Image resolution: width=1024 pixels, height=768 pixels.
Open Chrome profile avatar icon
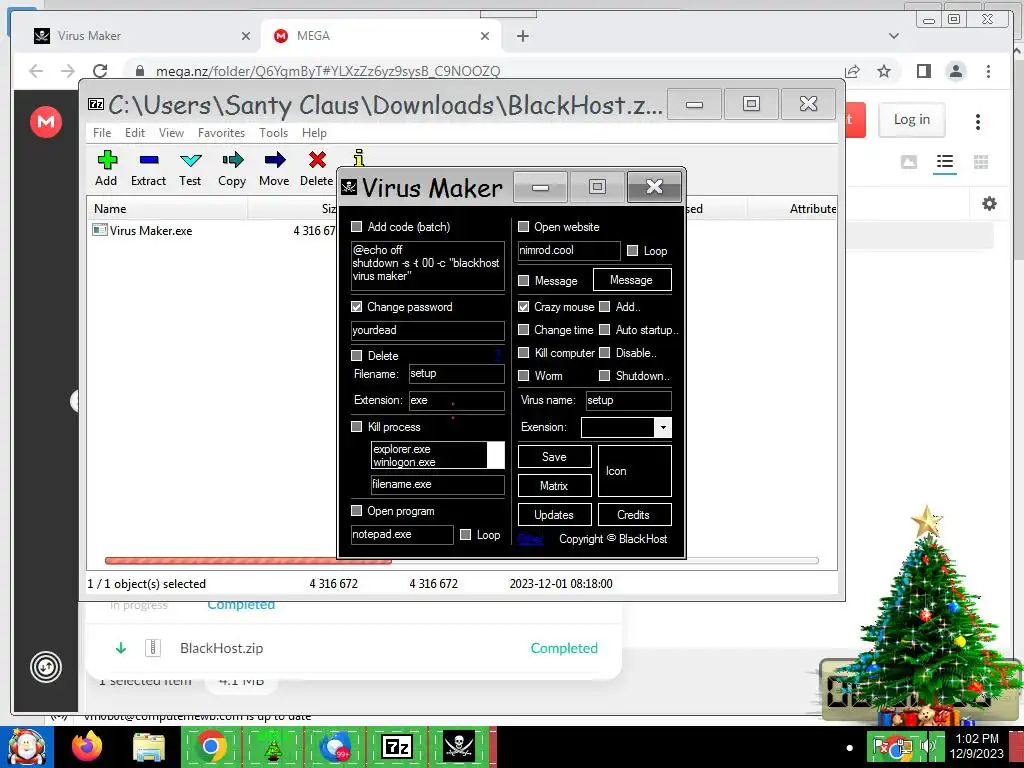point(956,71)
